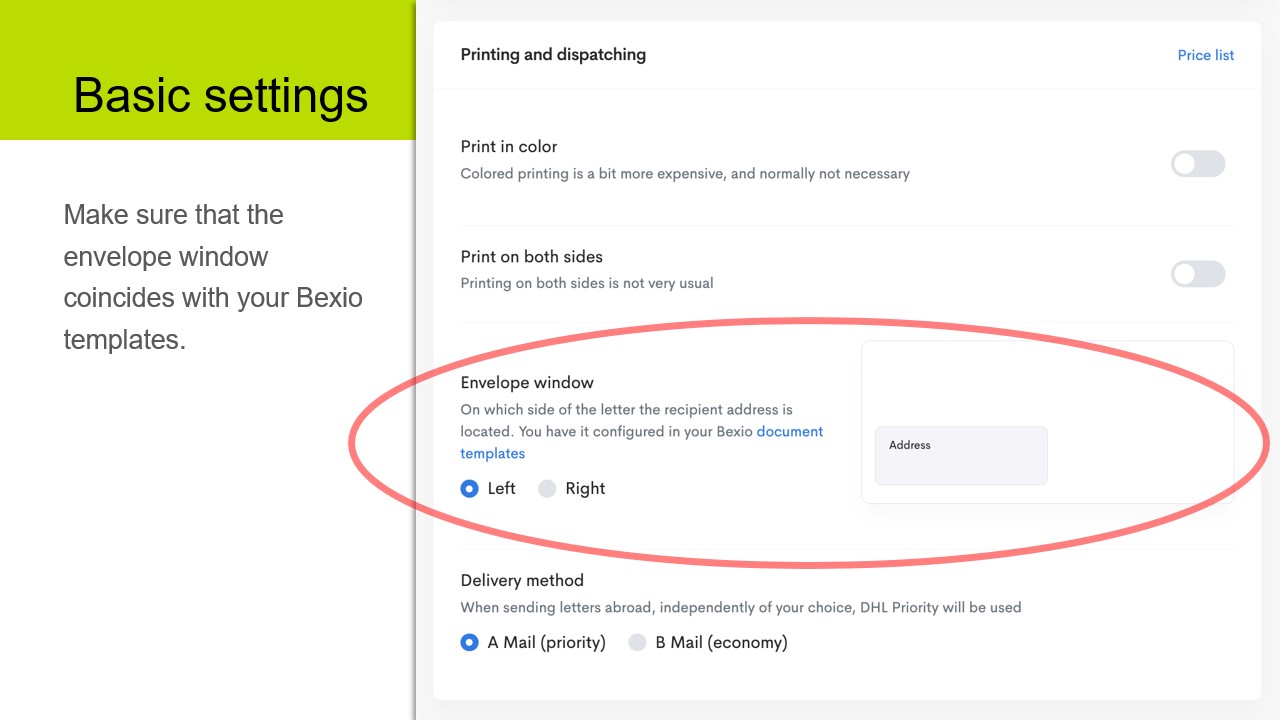Click the slide note about Bexio templates
The width and height of the screenshot is (1280, 720).
click(x=212, y=277)
